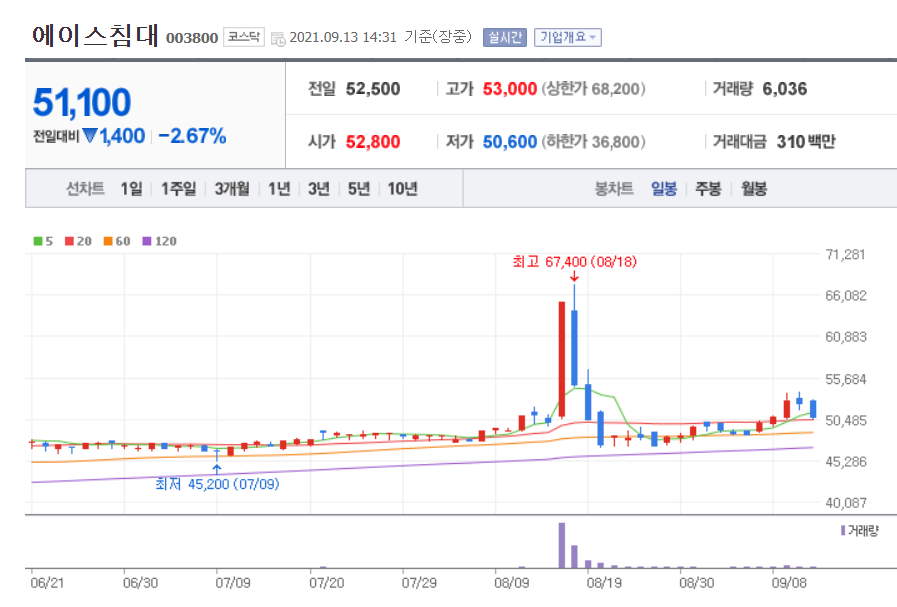The width and height of the screenshot is (897, 607).
Task: Click the 거래대금 value 310 백만
Action: pos(805,142)
